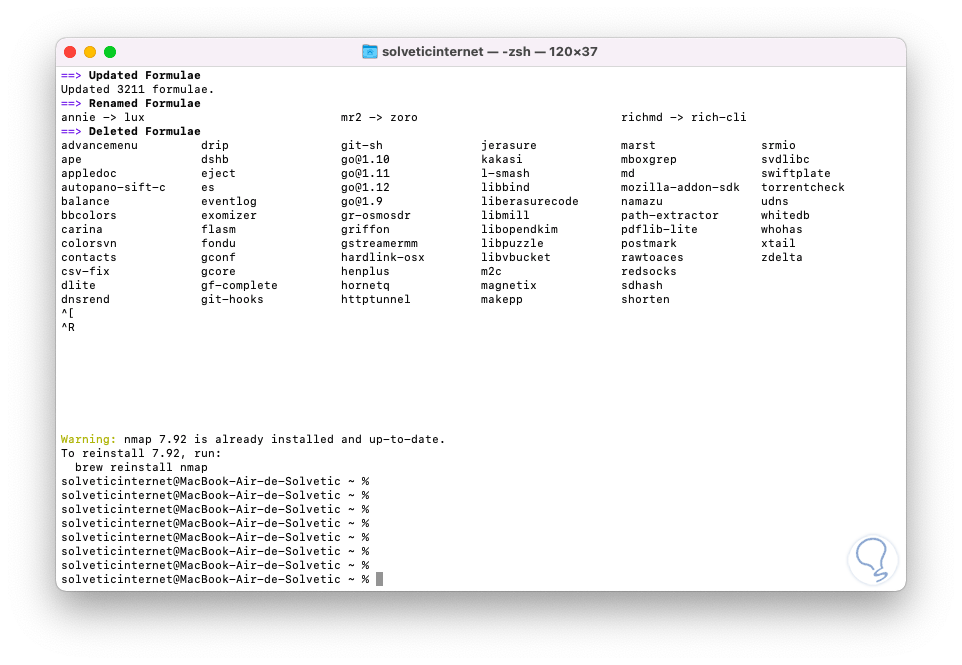Viewport: 962px width, 665px height.
Task: Click the 'To reinstall 7.92, run:' line
Action: point(141,453)
